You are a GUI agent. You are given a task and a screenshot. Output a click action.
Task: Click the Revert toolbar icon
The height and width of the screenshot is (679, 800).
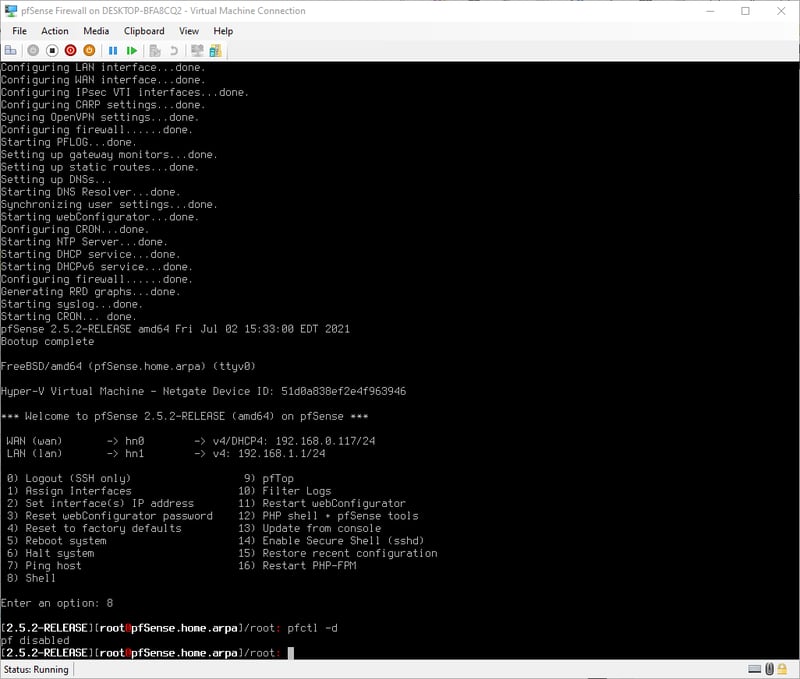click(174, 50)
